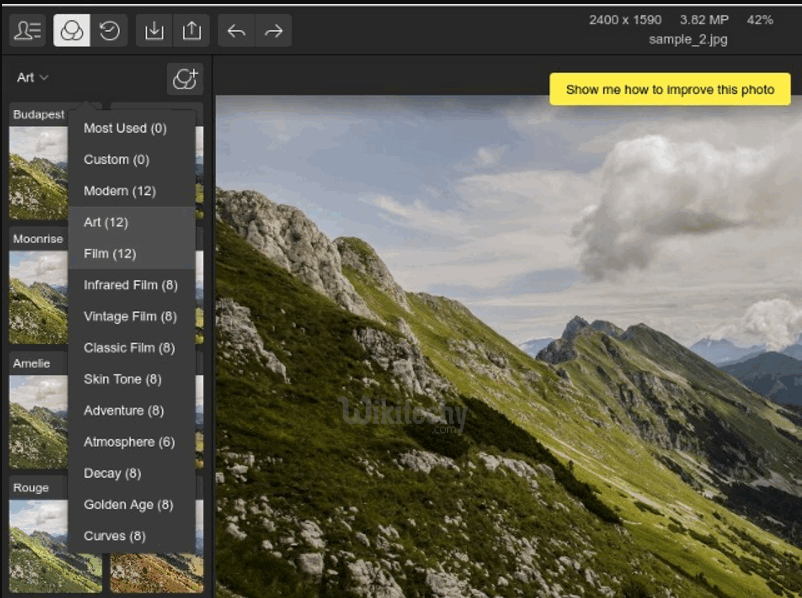
Task: Redo with the right arrow icon
Action: tap(273, 31)
